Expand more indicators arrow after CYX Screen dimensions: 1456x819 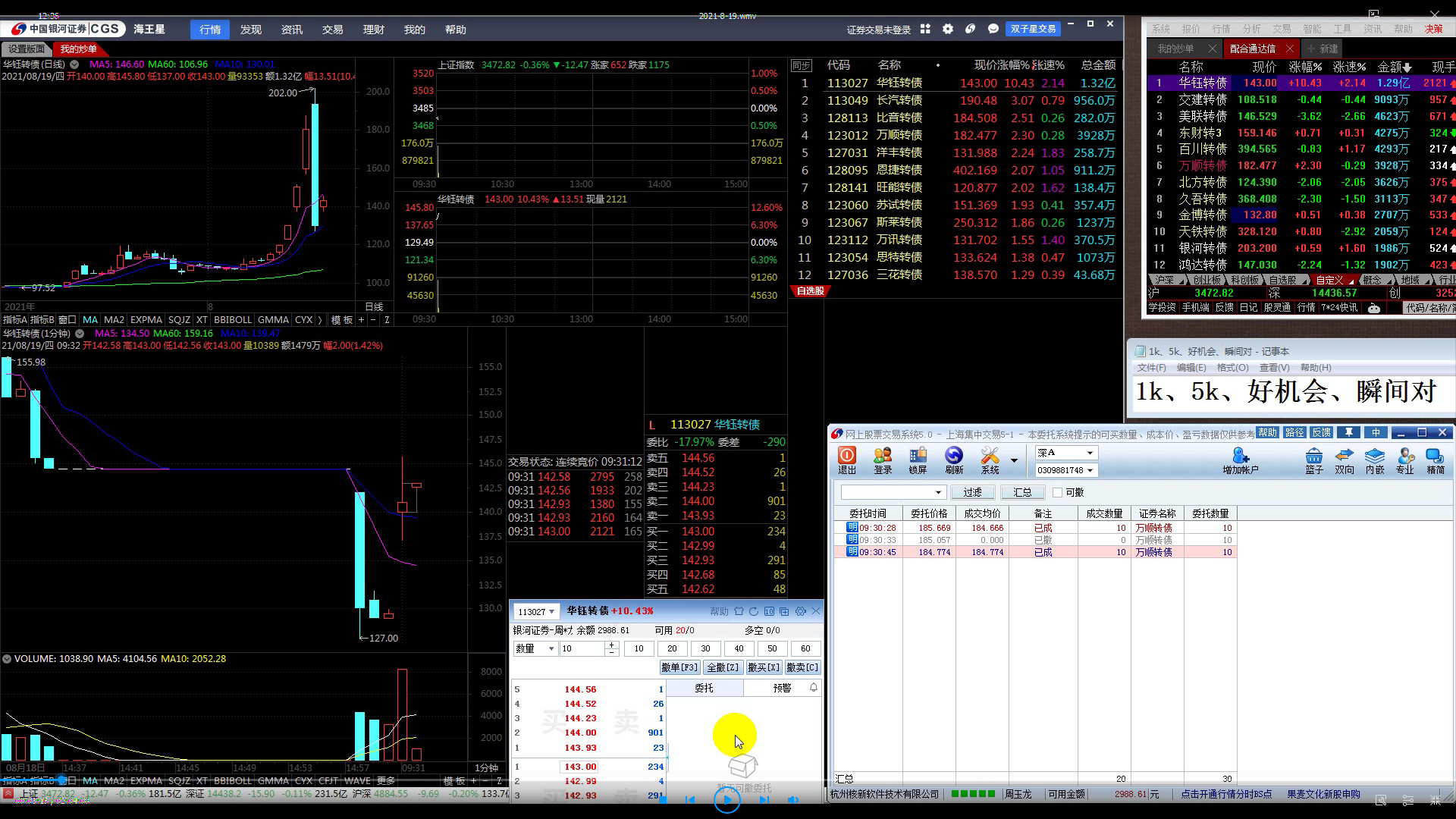point(320,320)
